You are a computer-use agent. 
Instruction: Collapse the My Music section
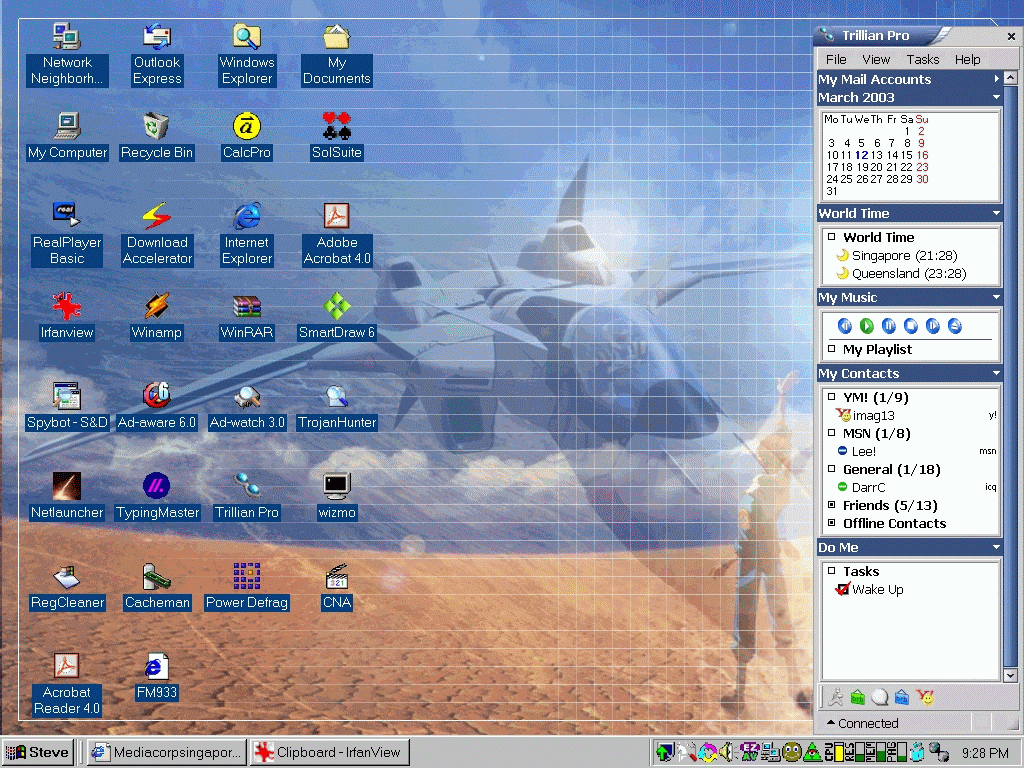(x=996, y=298)
